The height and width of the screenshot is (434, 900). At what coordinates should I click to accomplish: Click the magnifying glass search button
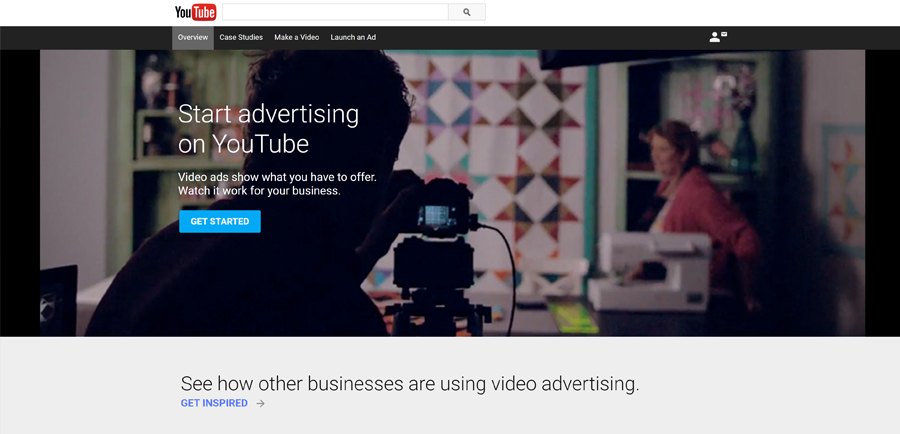[467, 12]
